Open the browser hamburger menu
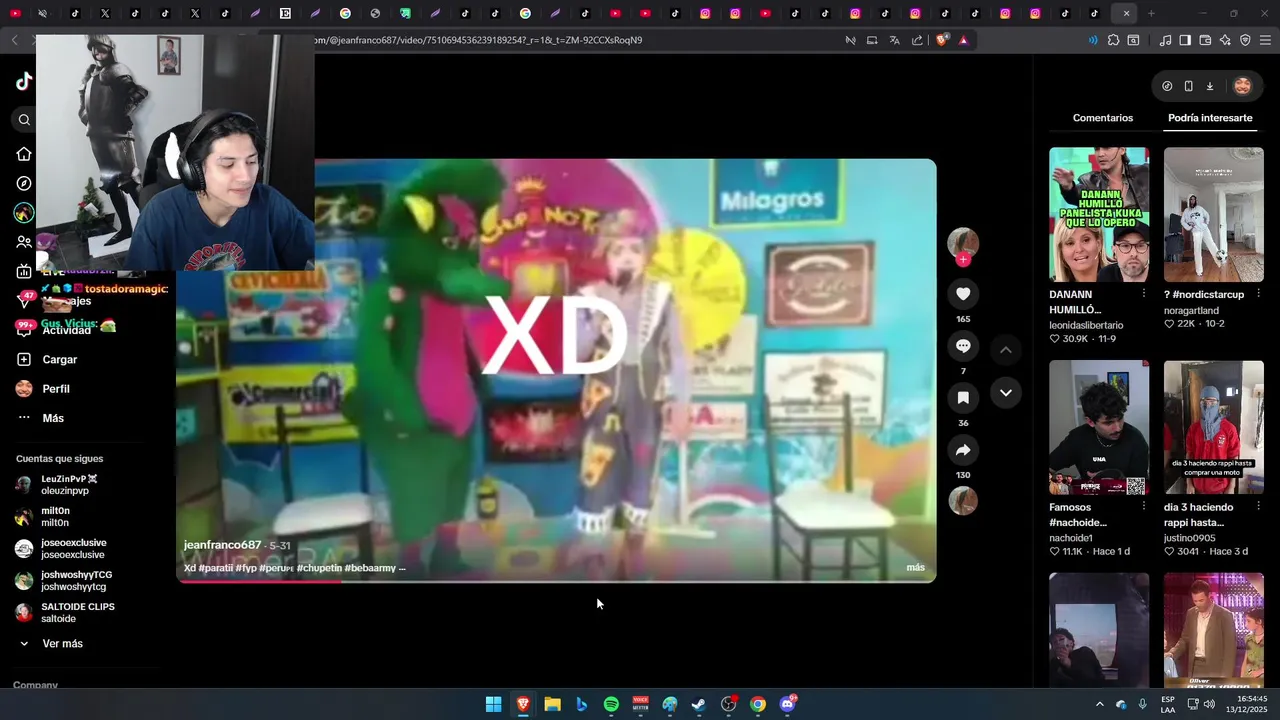1280x720 pixels. [1265, 40]
